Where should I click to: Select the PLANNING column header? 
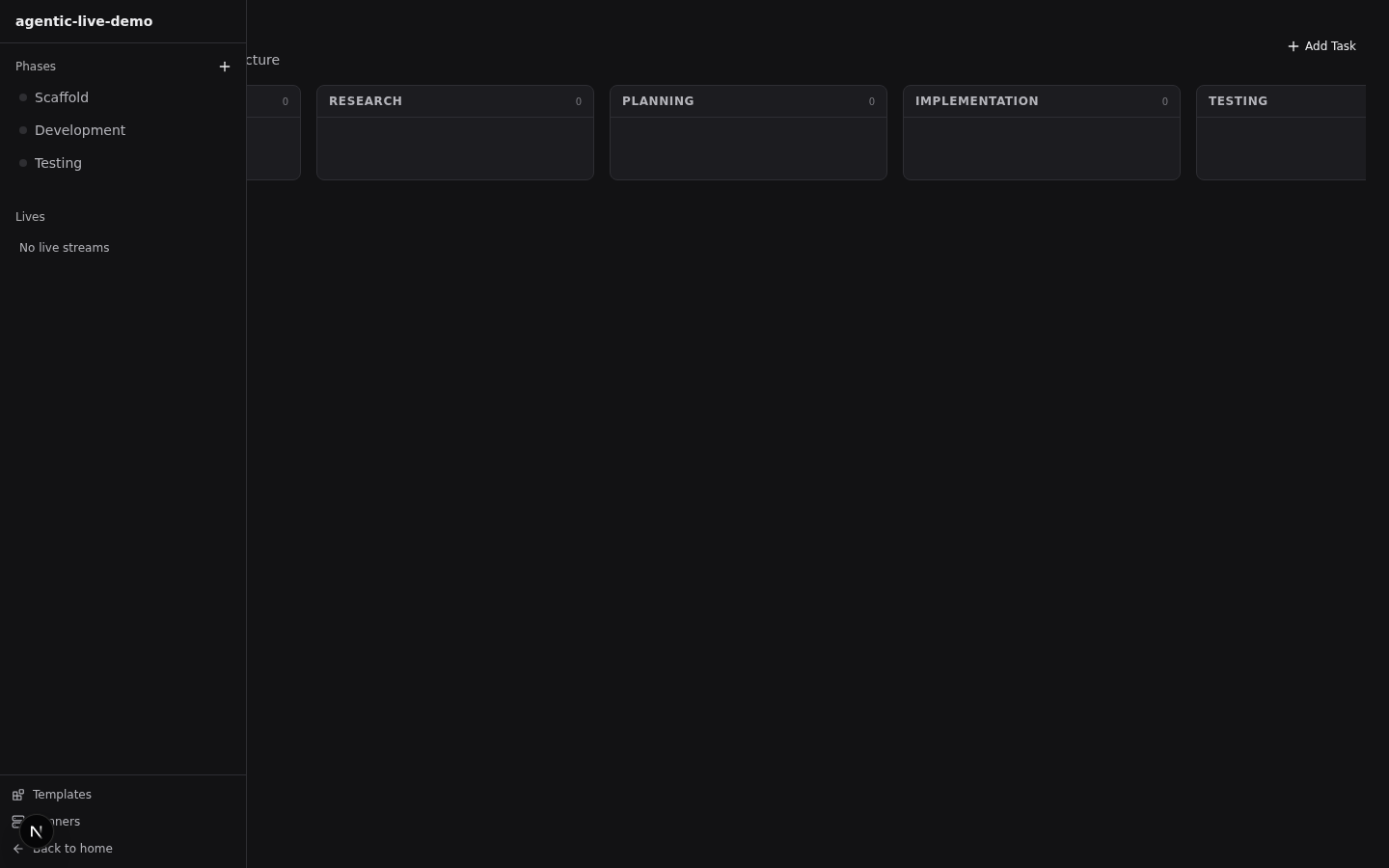(749, 101)
